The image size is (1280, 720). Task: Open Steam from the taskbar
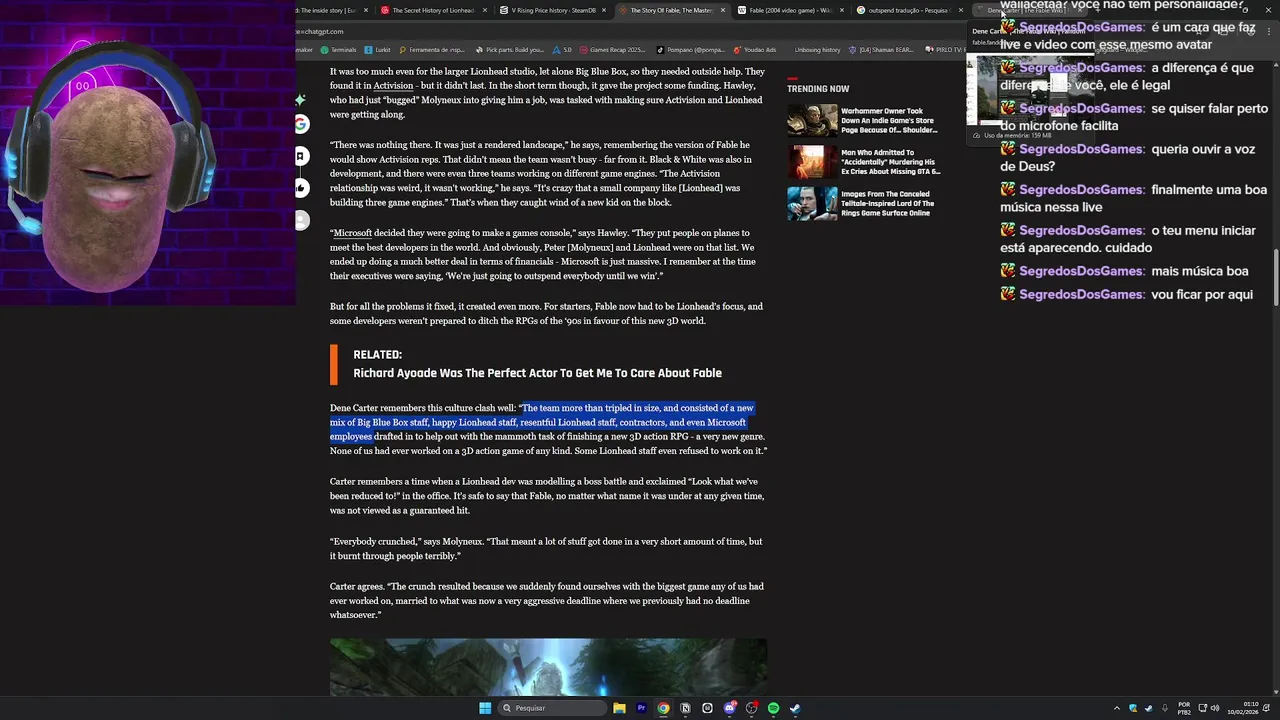coord(795,708)
